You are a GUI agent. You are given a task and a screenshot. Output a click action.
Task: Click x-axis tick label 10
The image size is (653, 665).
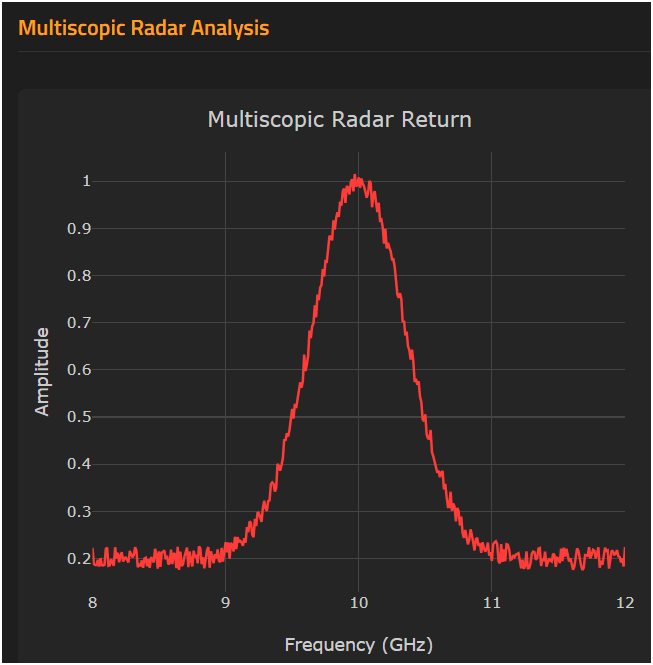(x=358, y=602)
